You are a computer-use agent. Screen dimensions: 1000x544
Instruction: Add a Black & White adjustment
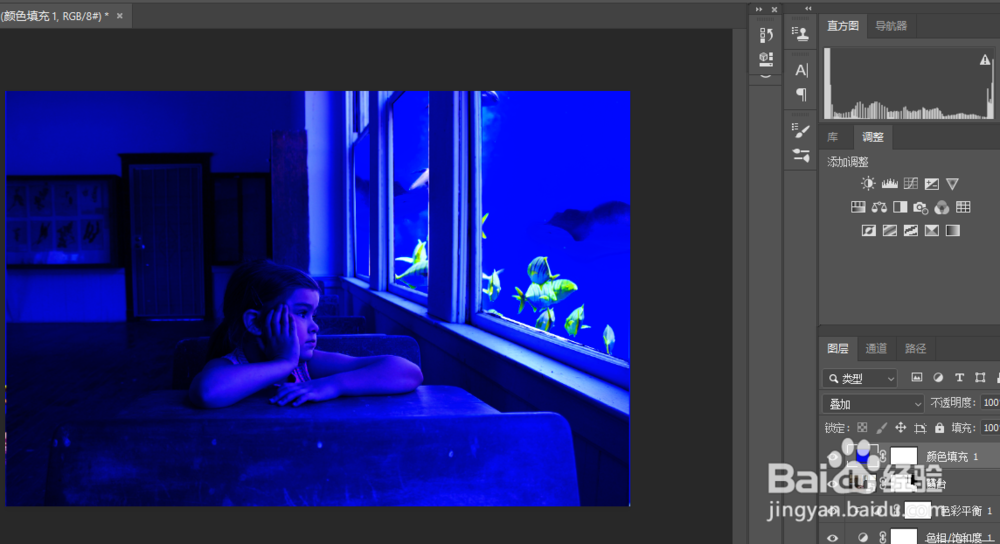[x=900, y=207]
